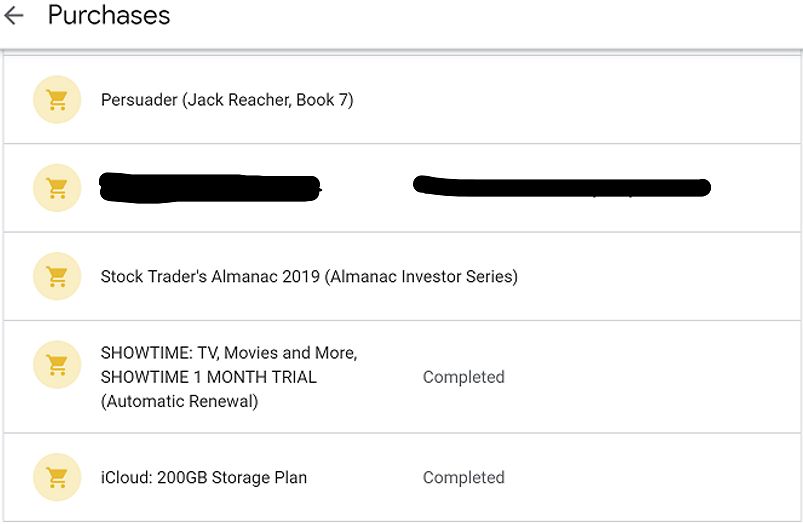This screenshot has width=803, height=524.
Task: Click the cart icon on the redacted purchase row
Action: pos(57,187)
